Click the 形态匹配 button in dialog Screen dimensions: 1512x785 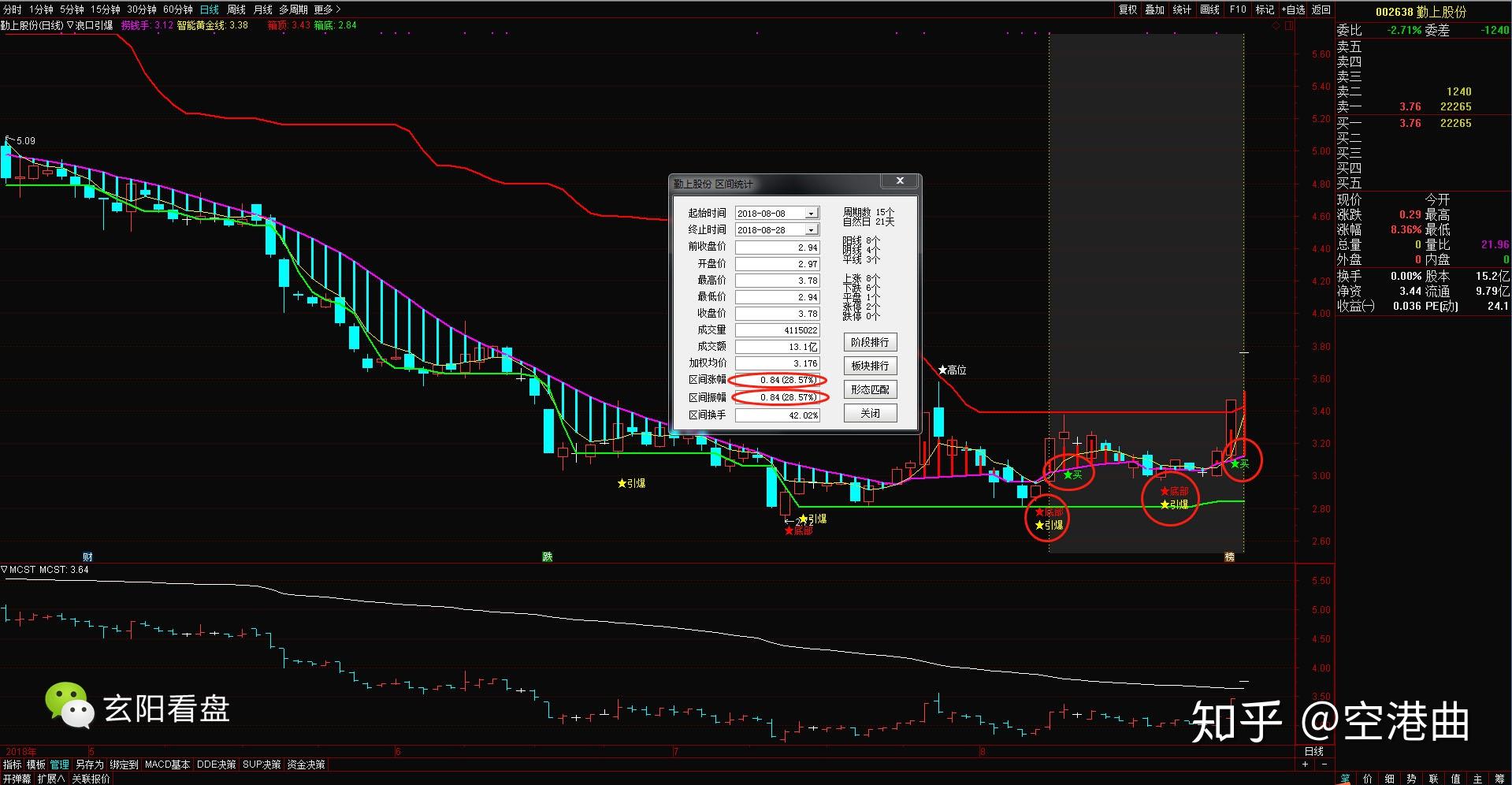click(870, 389)
